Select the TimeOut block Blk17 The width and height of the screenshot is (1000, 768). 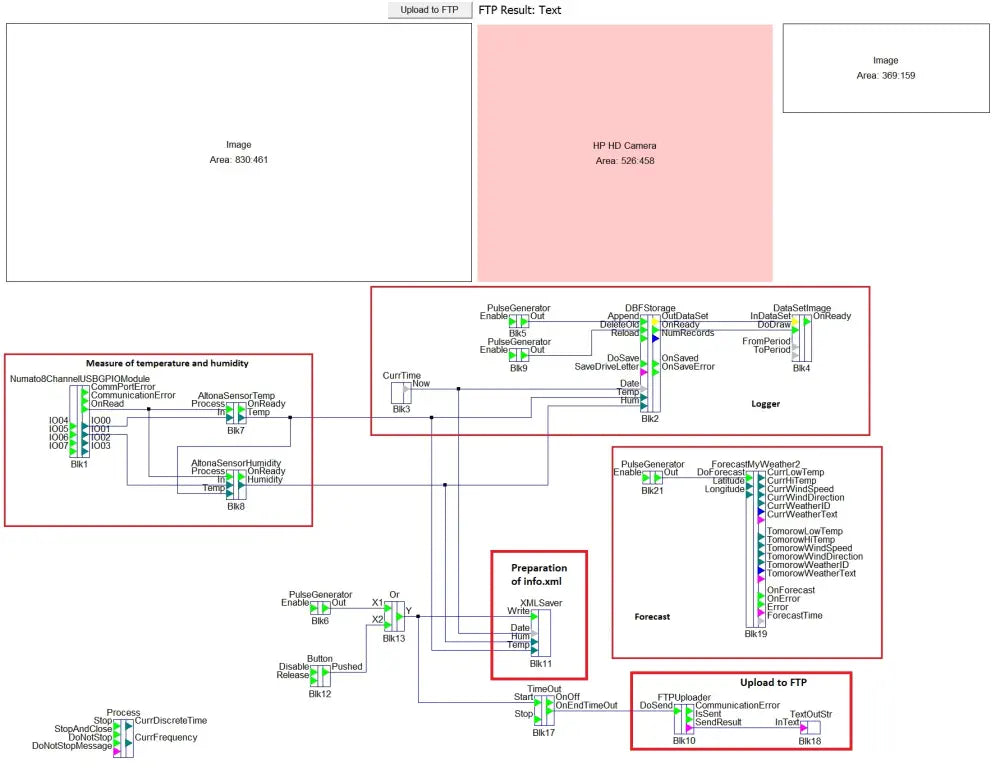click(x=544, y=709)
